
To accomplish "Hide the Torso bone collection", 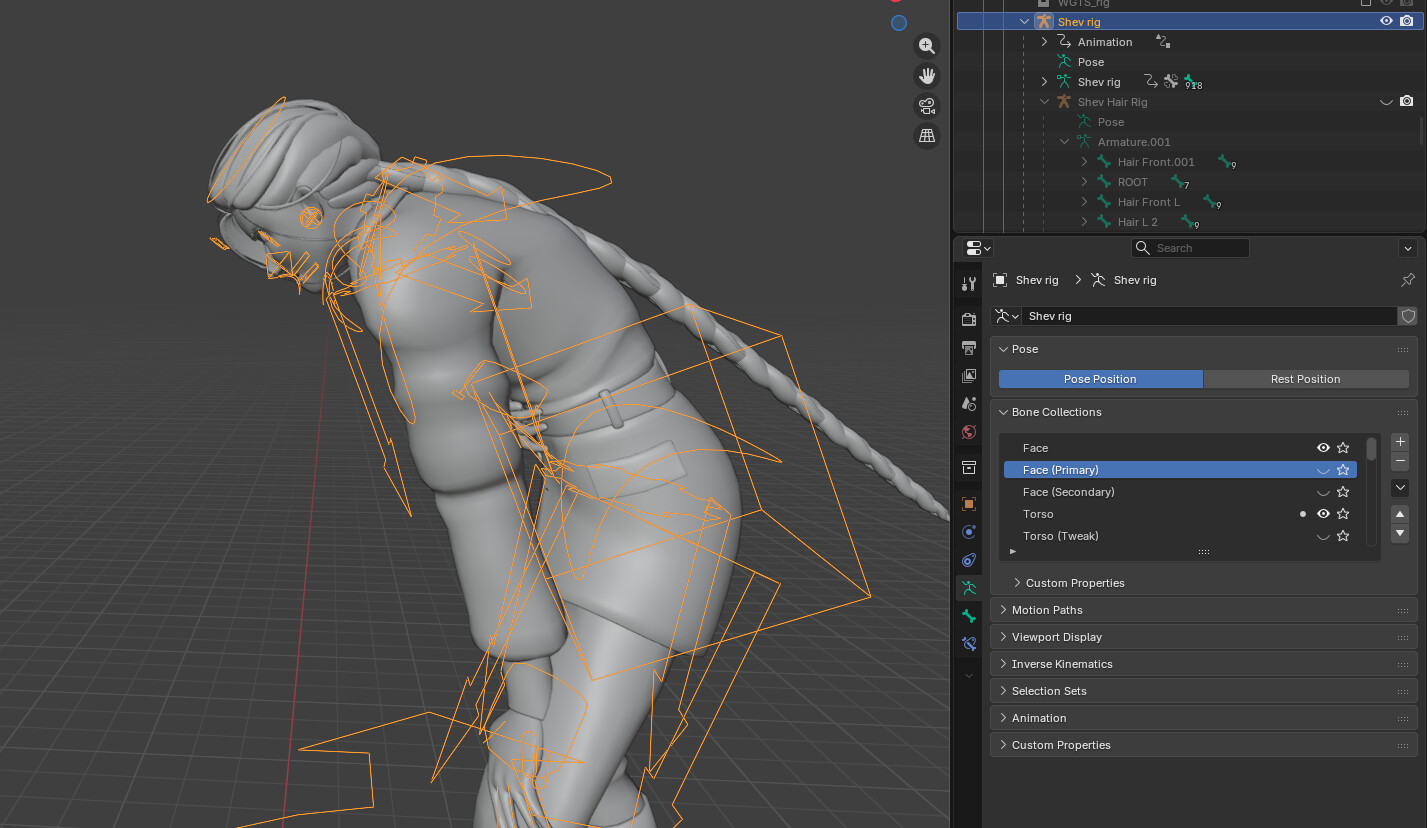I will 1323,514.
